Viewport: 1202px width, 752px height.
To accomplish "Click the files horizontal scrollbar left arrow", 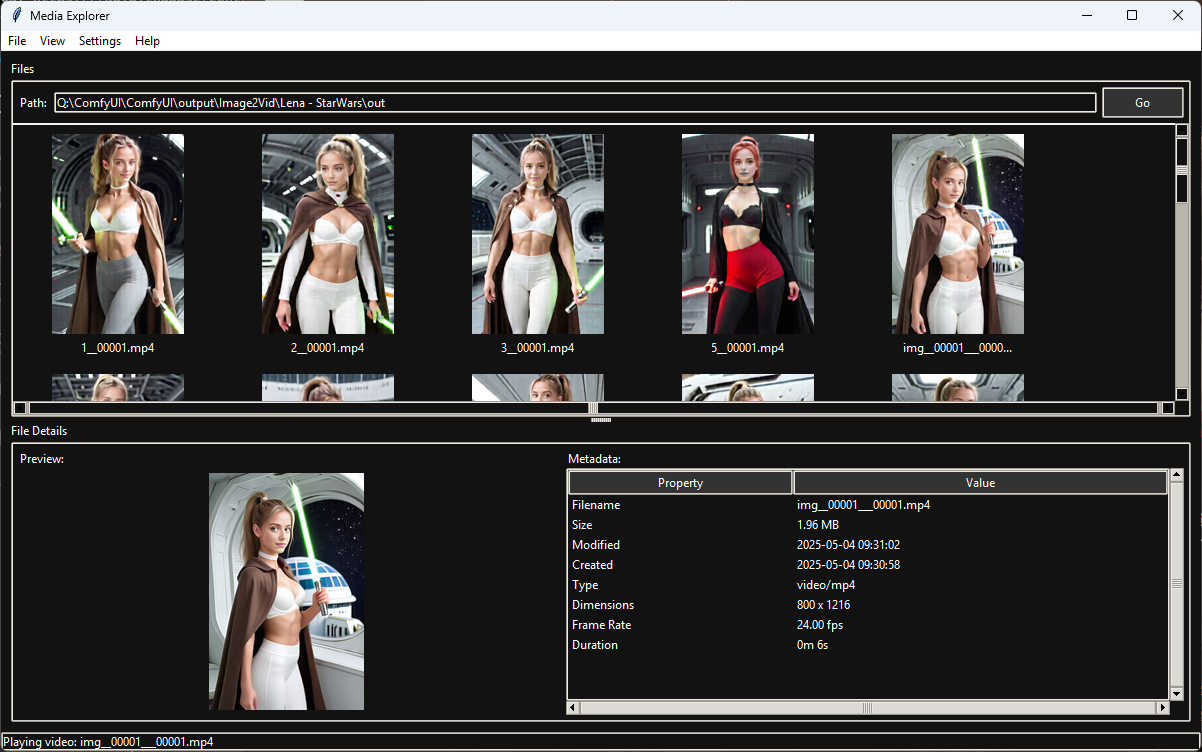I will pos(20,408).
